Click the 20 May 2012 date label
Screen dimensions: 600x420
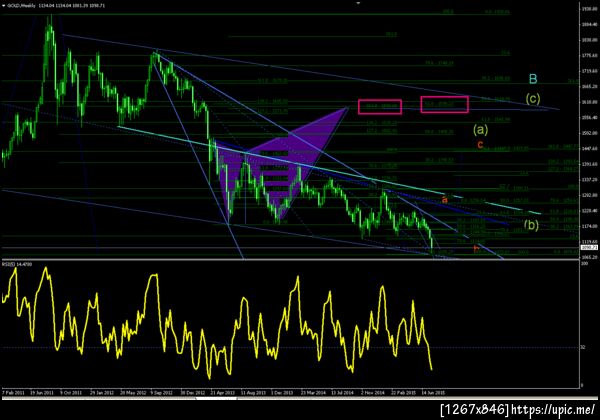[x=132, y=392]
